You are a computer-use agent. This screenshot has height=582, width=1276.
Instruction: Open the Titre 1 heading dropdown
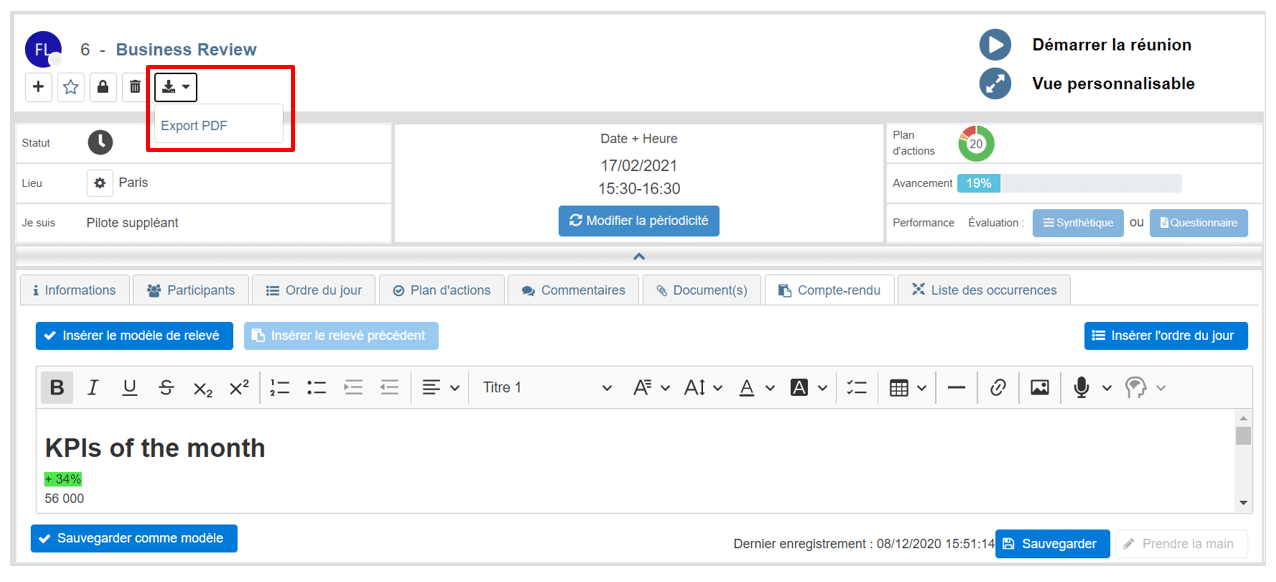tap(546, 388)
